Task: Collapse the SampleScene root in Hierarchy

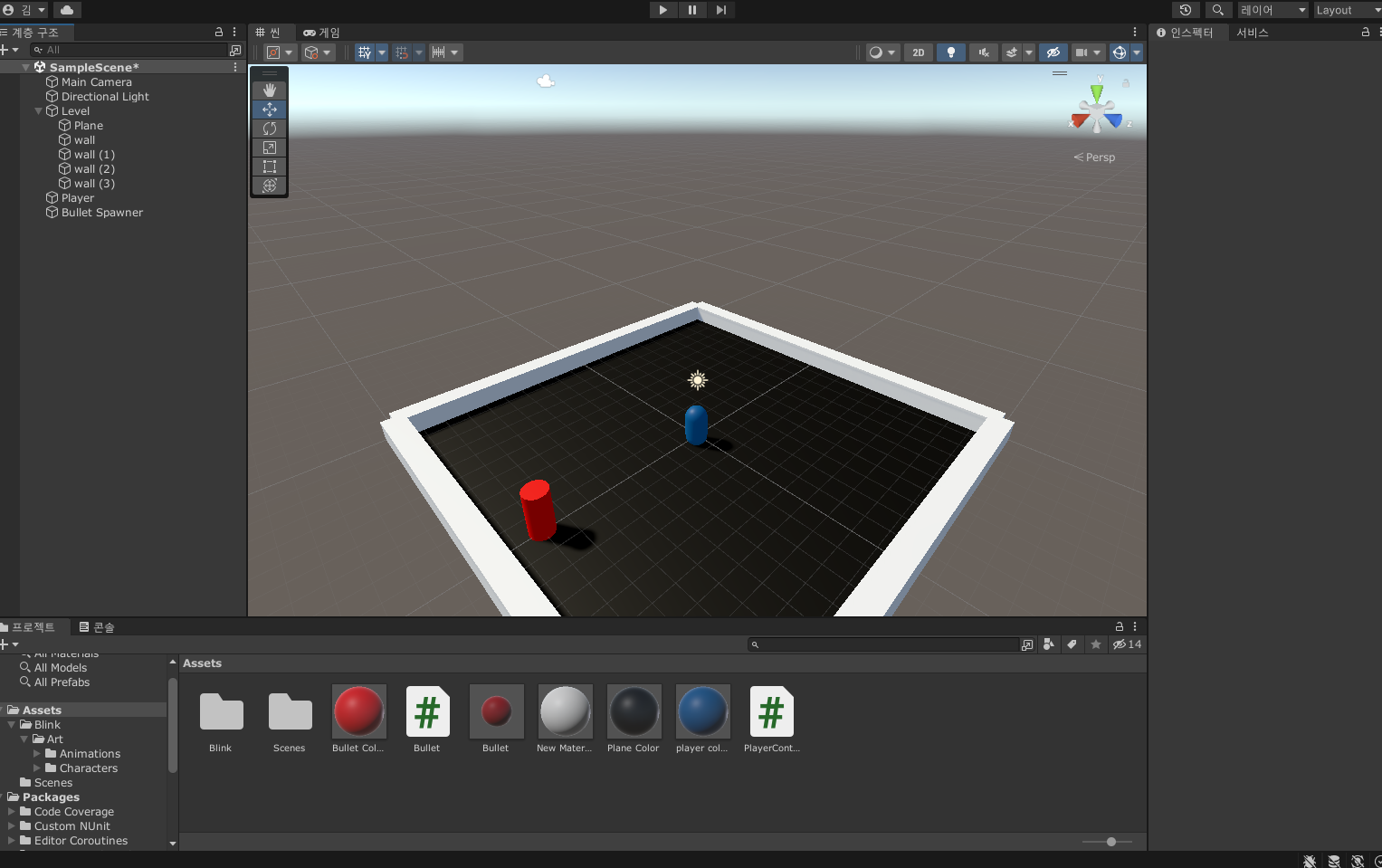Action: [x=26, y=68]
